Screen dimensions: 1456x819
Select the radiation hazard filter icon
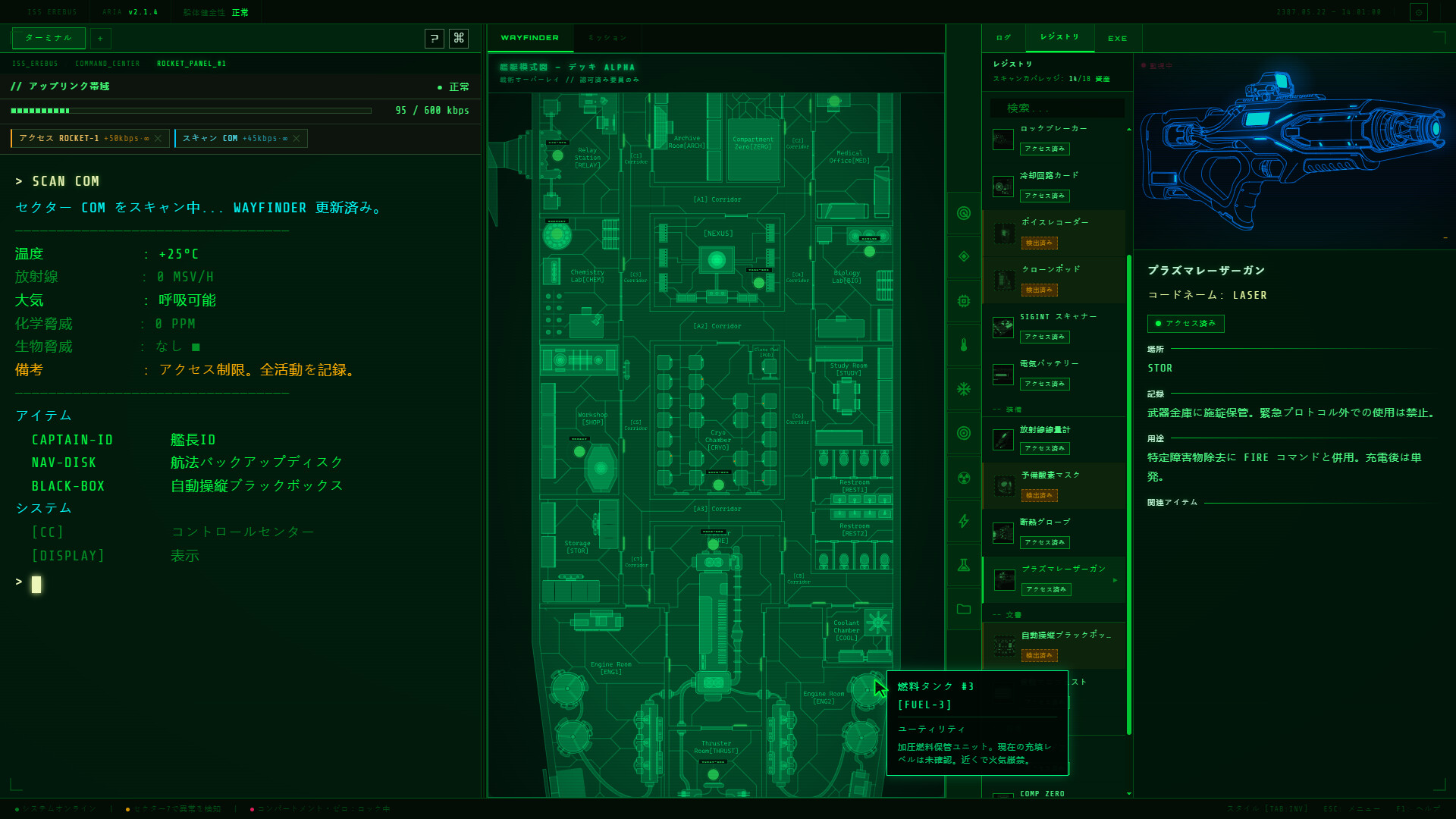click(x=964, y=478)
